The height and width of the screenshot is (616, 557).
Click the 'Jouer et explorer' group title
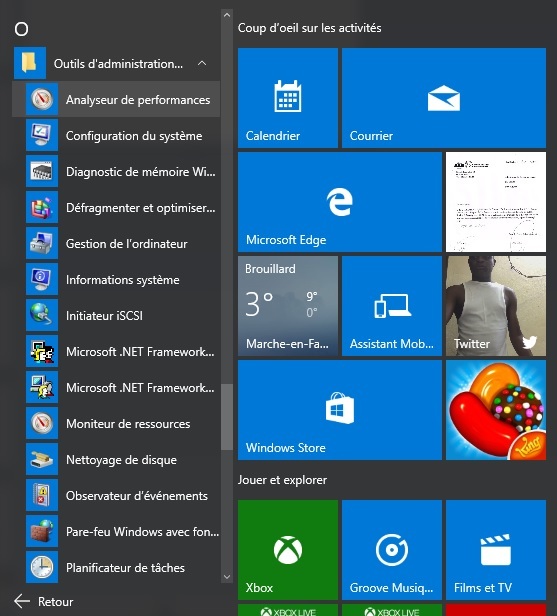point(282,480)
